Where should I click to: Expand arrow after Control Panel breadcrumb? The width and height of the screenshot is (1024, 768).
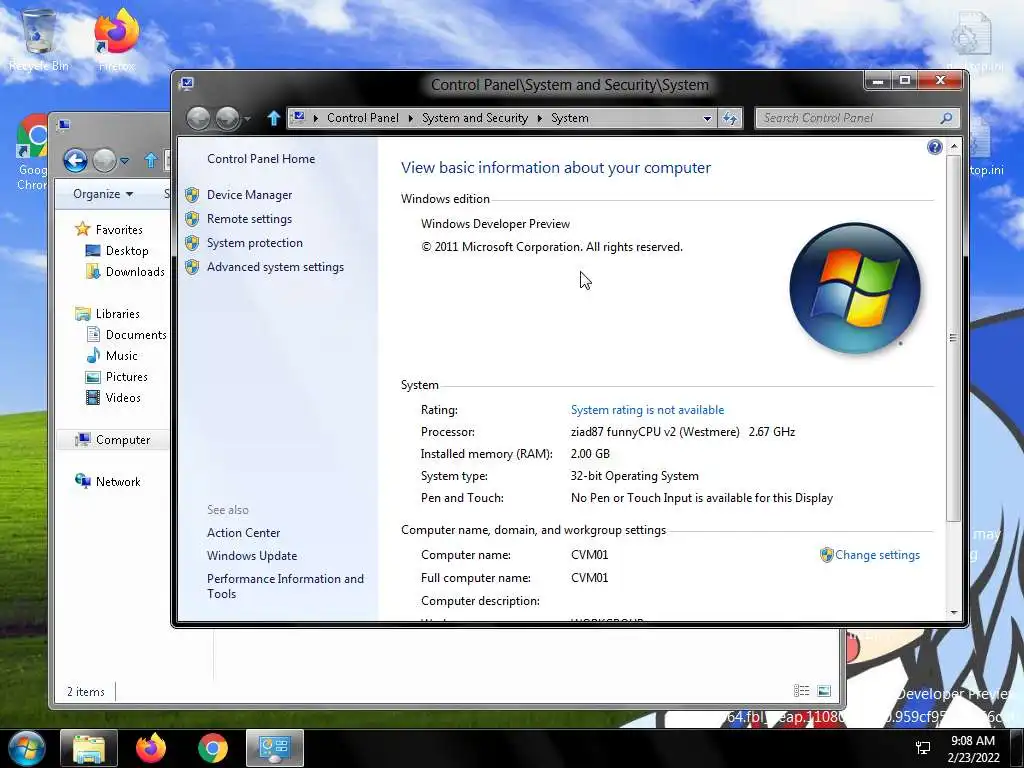coord(410,118)
